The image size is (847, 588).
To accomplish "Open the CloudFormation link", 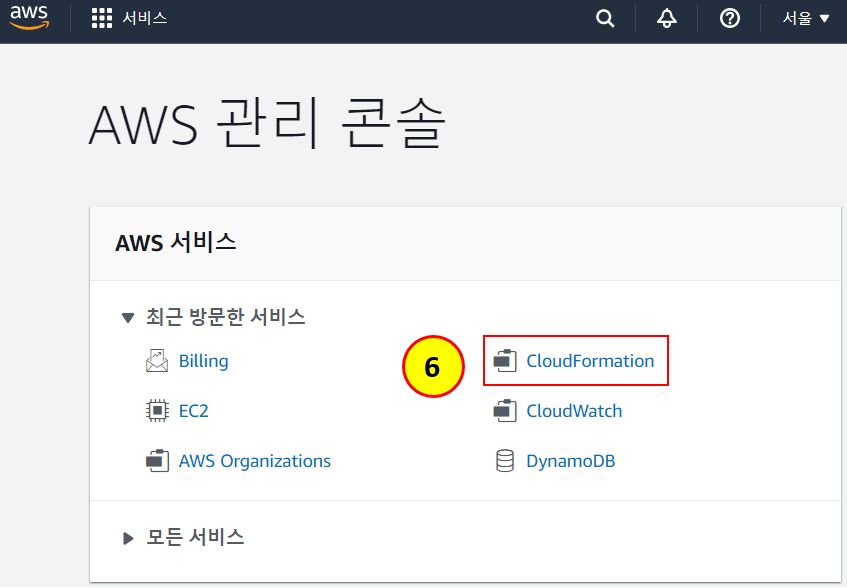I will click(590, 361).
